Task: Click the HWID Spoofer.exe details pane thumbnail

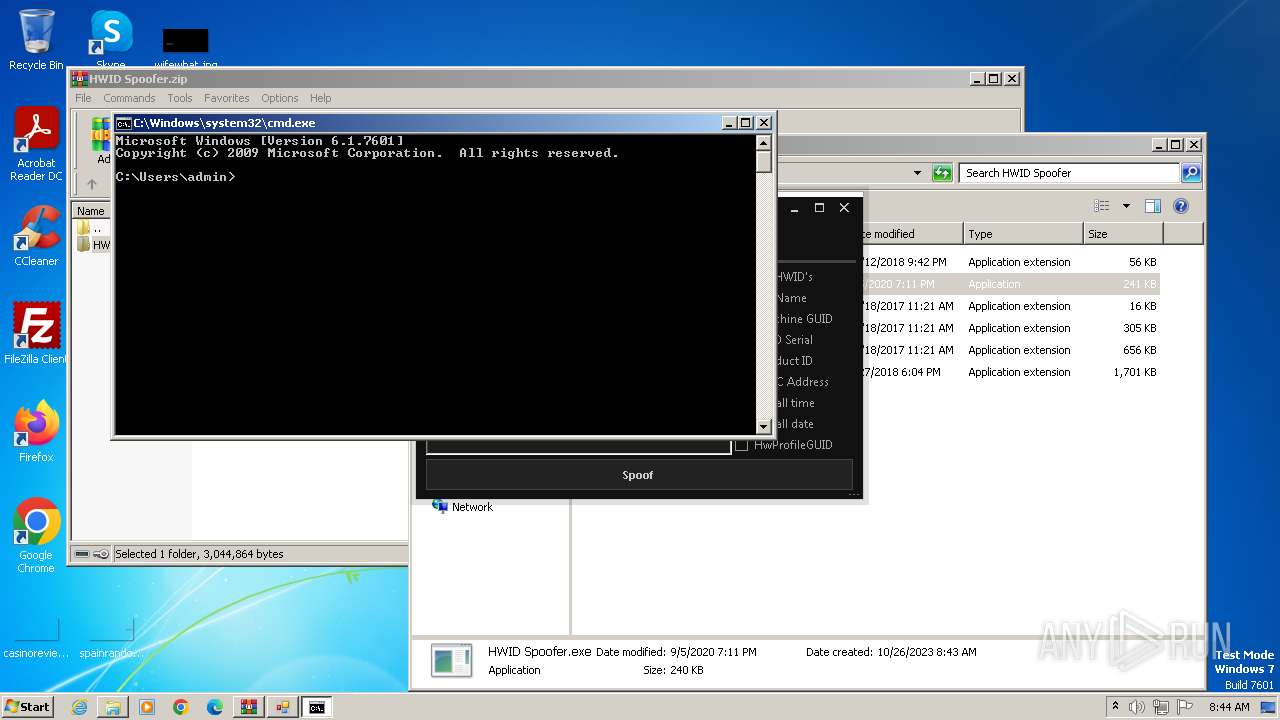Action: pyautogui.click(x=451, y=660)
